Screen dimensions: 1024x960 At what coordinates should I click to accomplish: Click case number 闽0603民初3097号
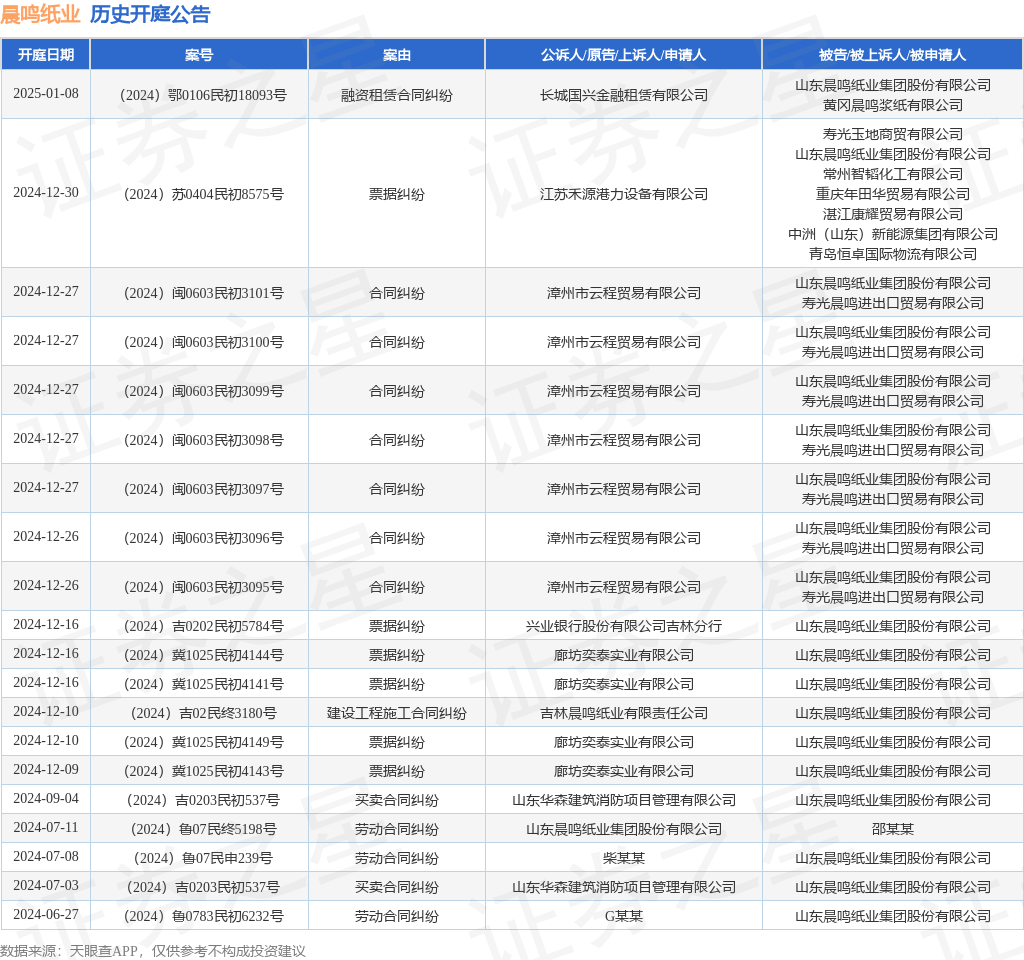point(203,489)
